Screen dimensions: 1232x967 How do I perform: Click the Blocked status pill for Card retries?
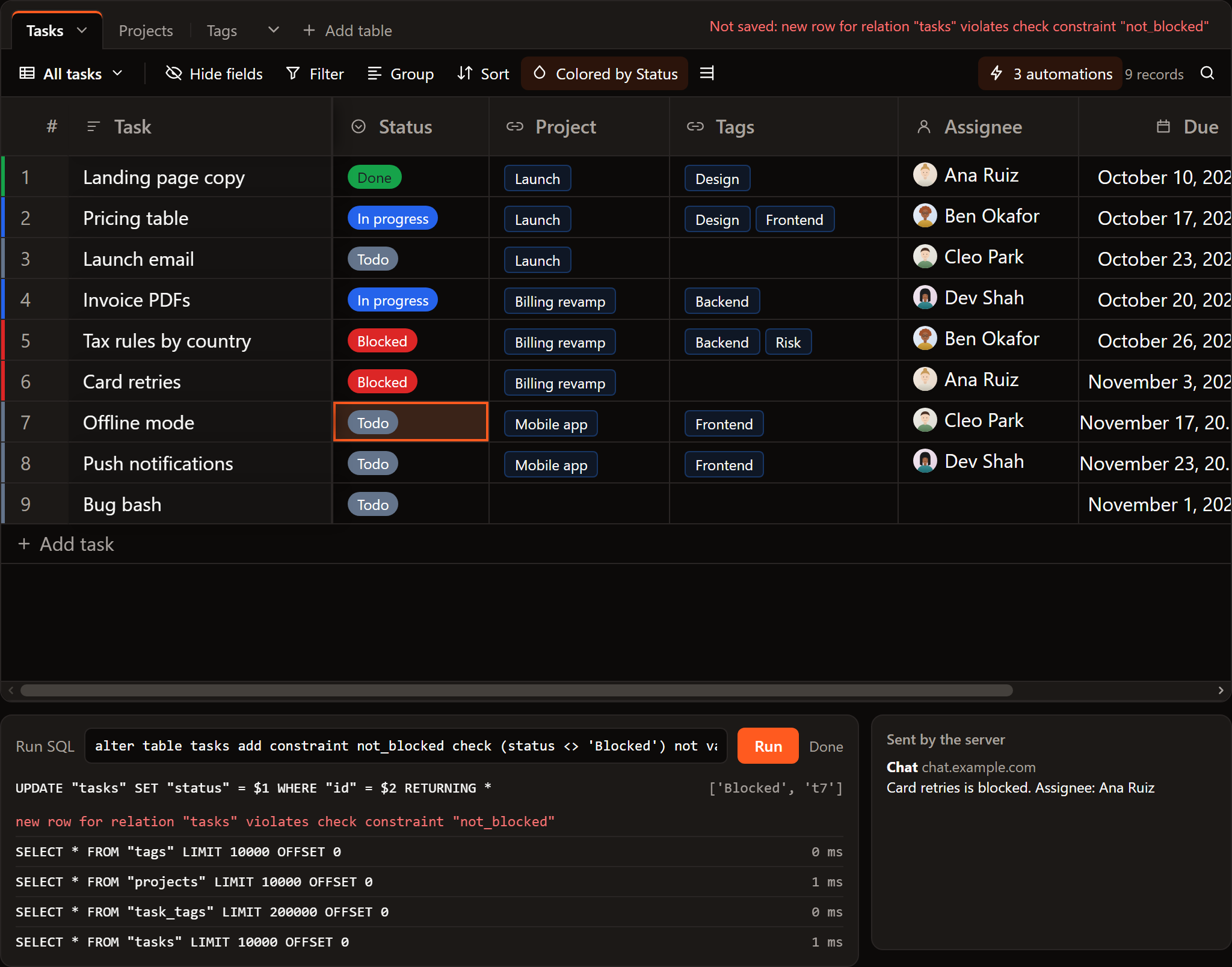click(382, 382)
